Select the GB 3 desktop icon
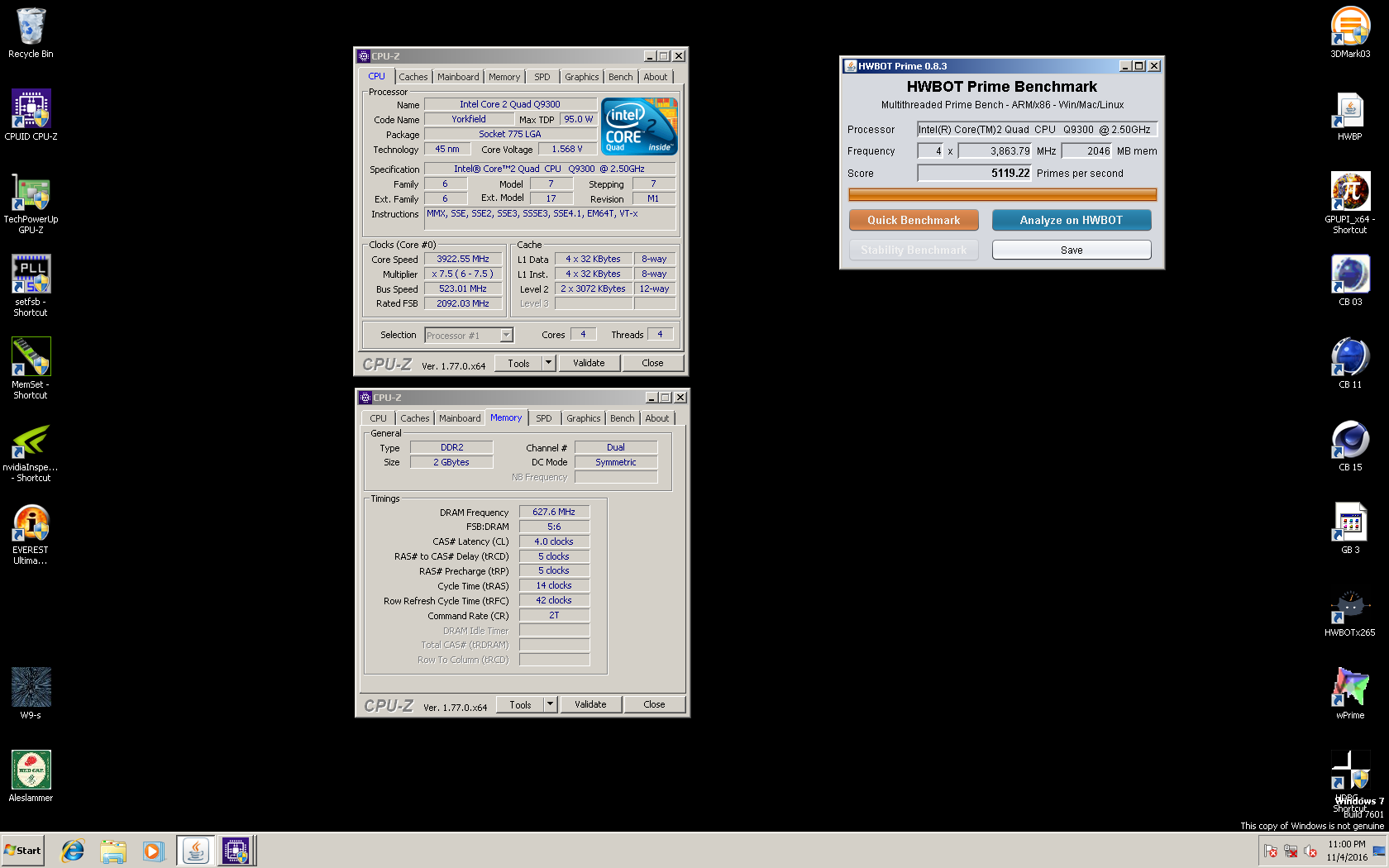This screenshot has width=1389, height=868. (x=1350, y=529)
